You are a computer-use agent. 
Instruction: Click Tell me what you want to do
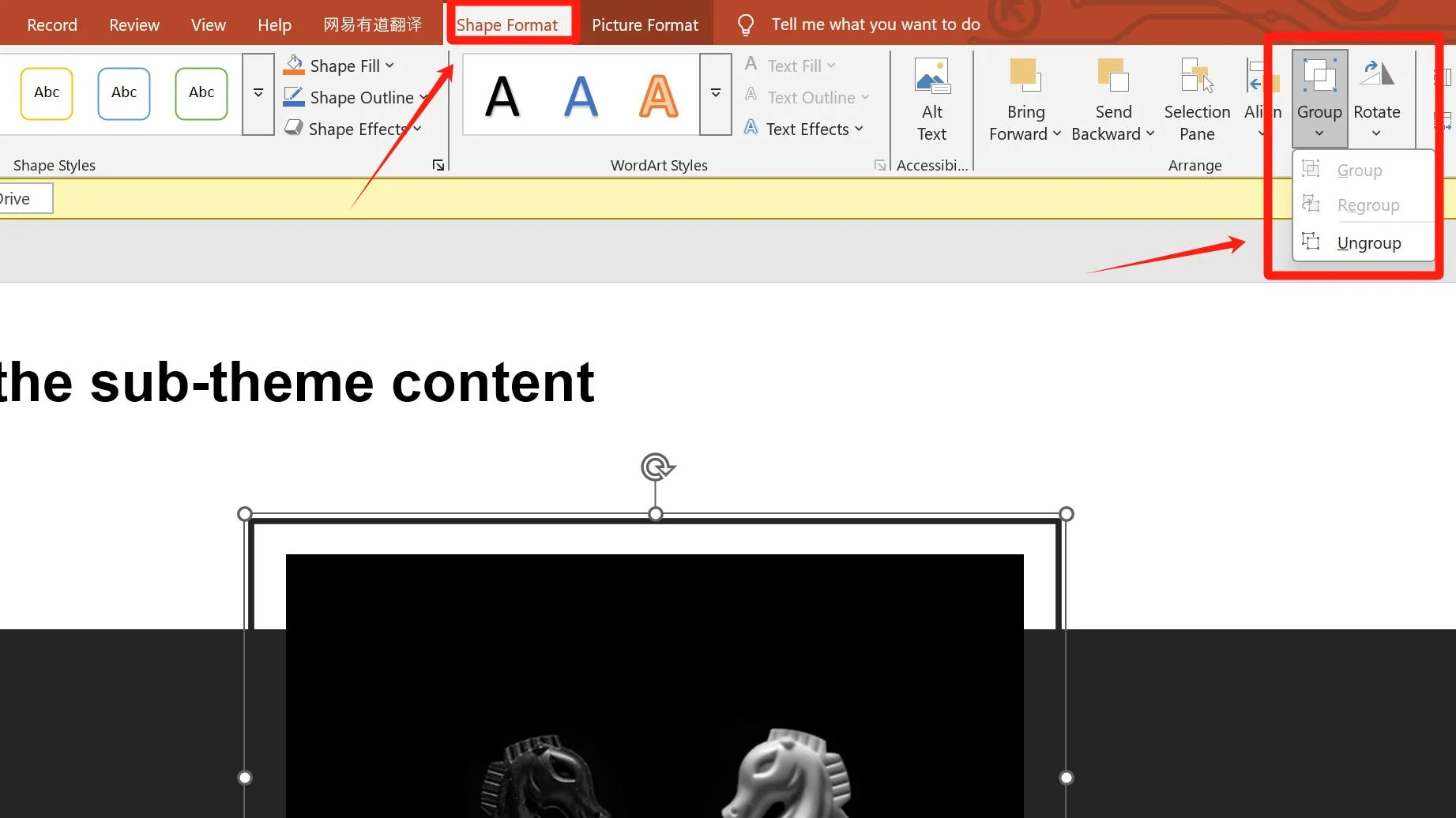point(875,24)
